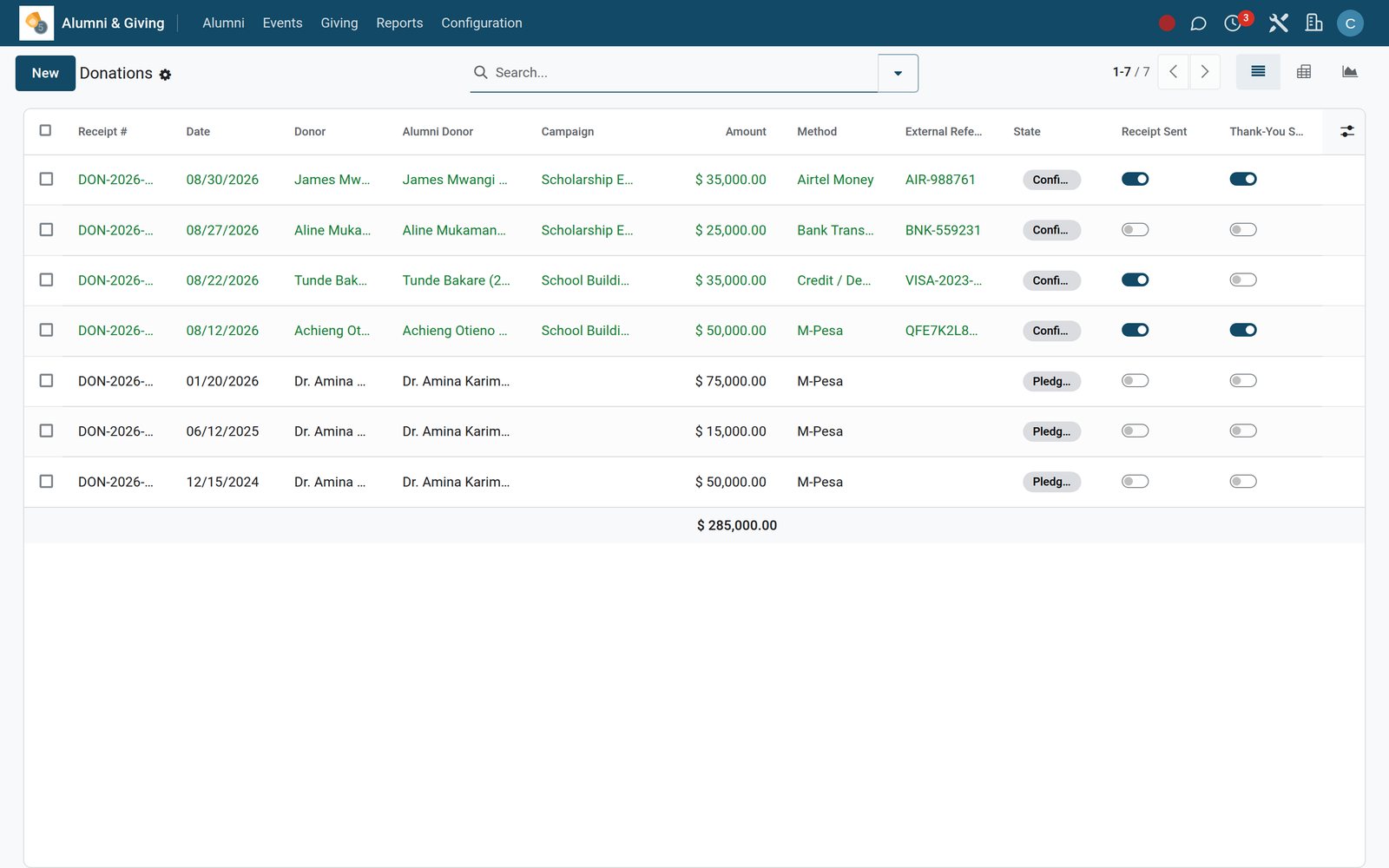Turn off Receipt Sent for AIR-988761 row
The image size is (1389, 868).
coord(1135,179)
